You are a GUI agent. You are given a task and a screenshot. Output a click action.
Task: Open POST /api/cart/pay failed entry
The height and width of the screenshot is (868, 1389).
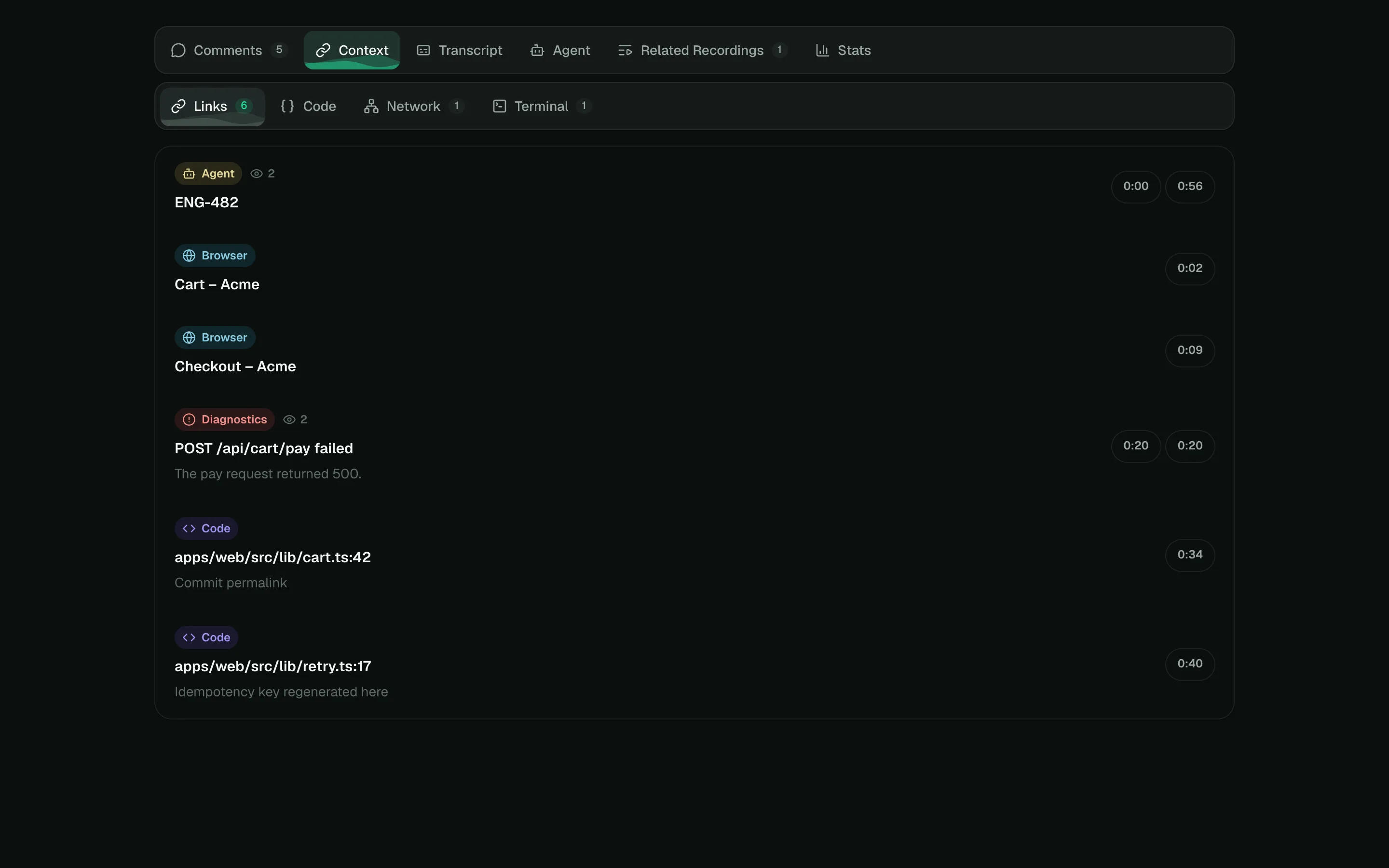pos(263,449)
